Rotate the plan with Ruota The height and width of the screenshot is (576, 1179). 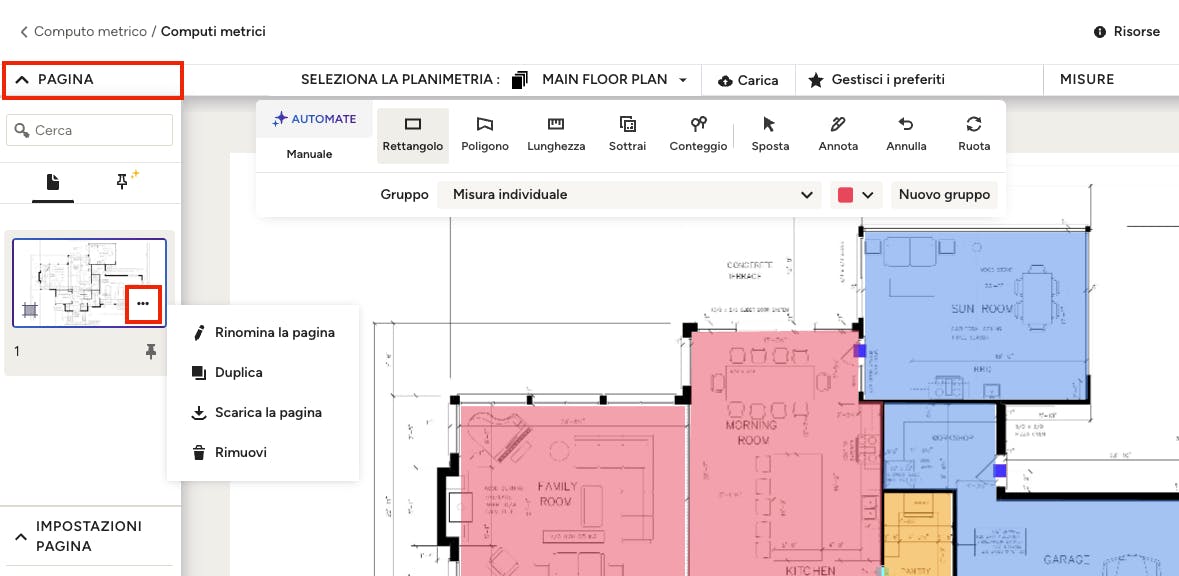click(x=973, y=134)
